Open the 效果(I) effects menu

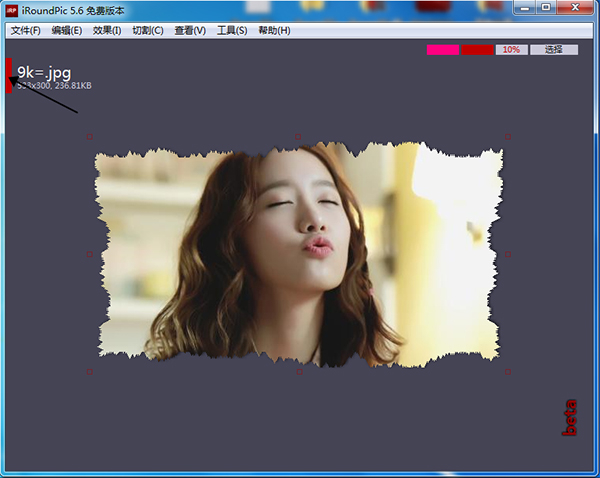tap(107, 31)
